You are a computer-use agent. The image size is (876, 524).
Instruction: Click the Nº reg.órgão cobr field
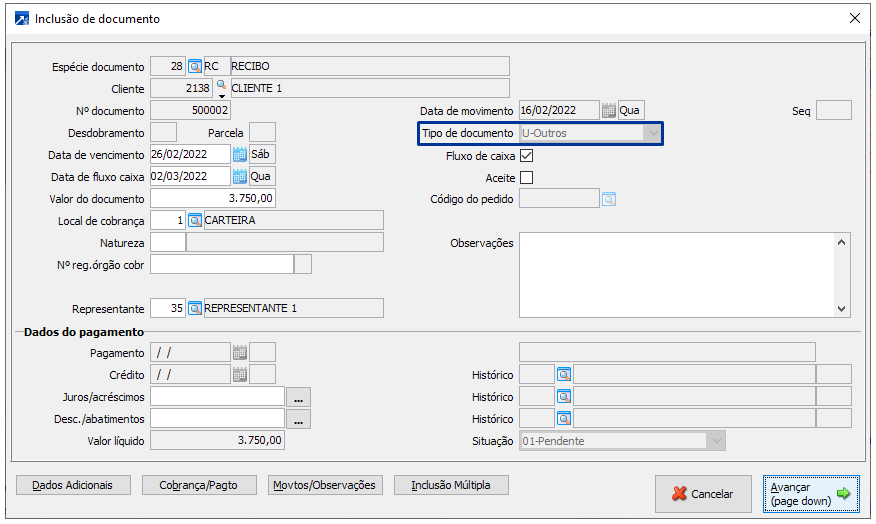(222, 264)
